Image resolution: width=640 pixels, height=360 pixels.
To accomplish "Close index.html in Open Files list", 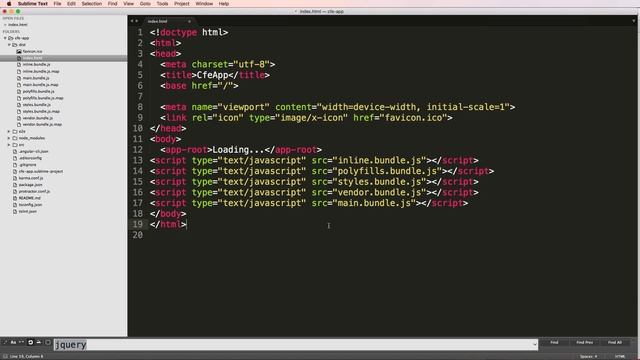I will [5, 25].
